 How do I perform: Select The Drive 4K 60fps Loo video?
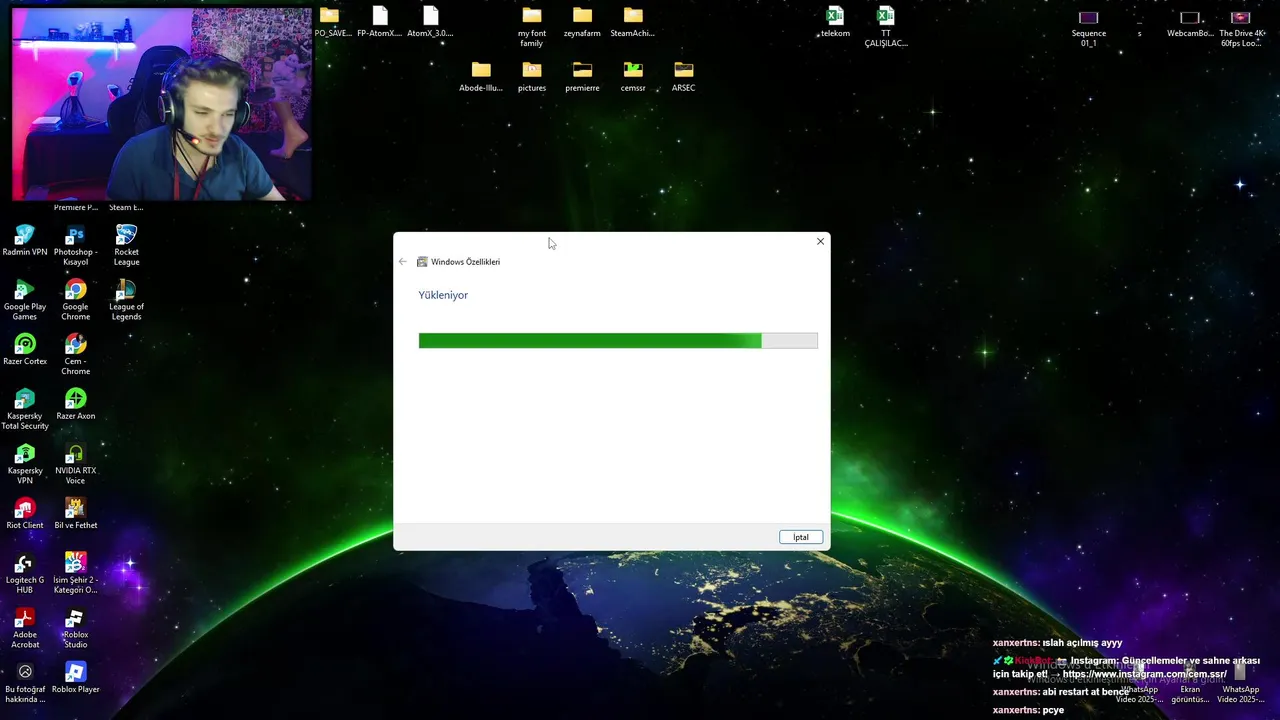[1241, 28]
